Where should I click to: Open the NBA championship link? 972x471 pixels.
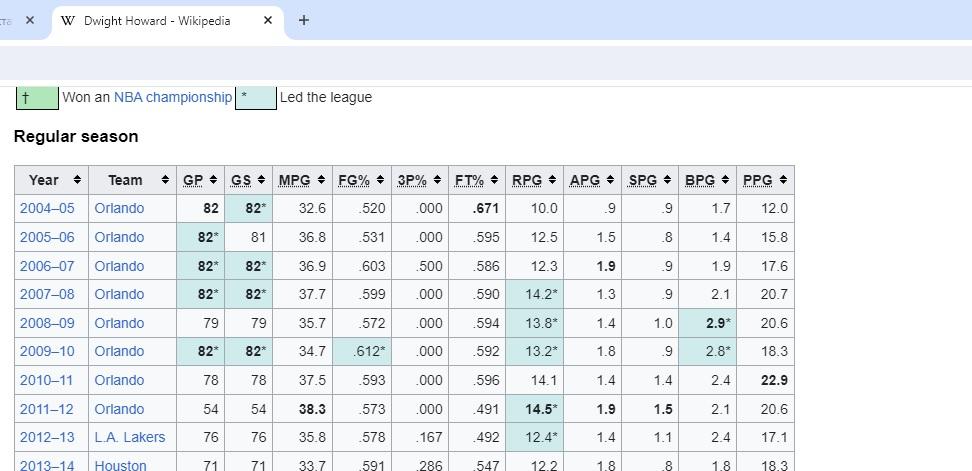173,97
